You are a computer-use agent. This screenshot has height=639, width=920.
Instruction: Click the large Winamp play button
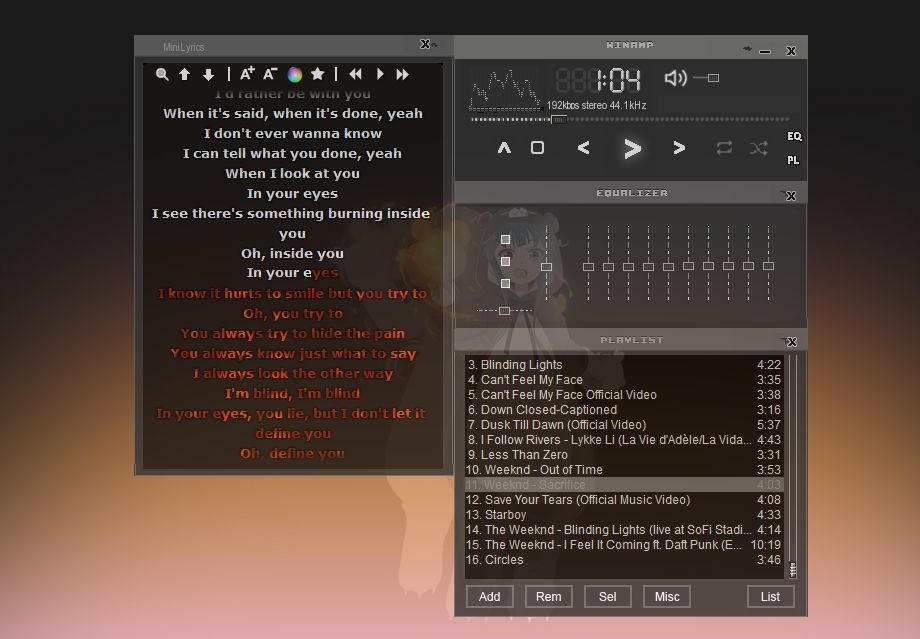coord(632,149)
